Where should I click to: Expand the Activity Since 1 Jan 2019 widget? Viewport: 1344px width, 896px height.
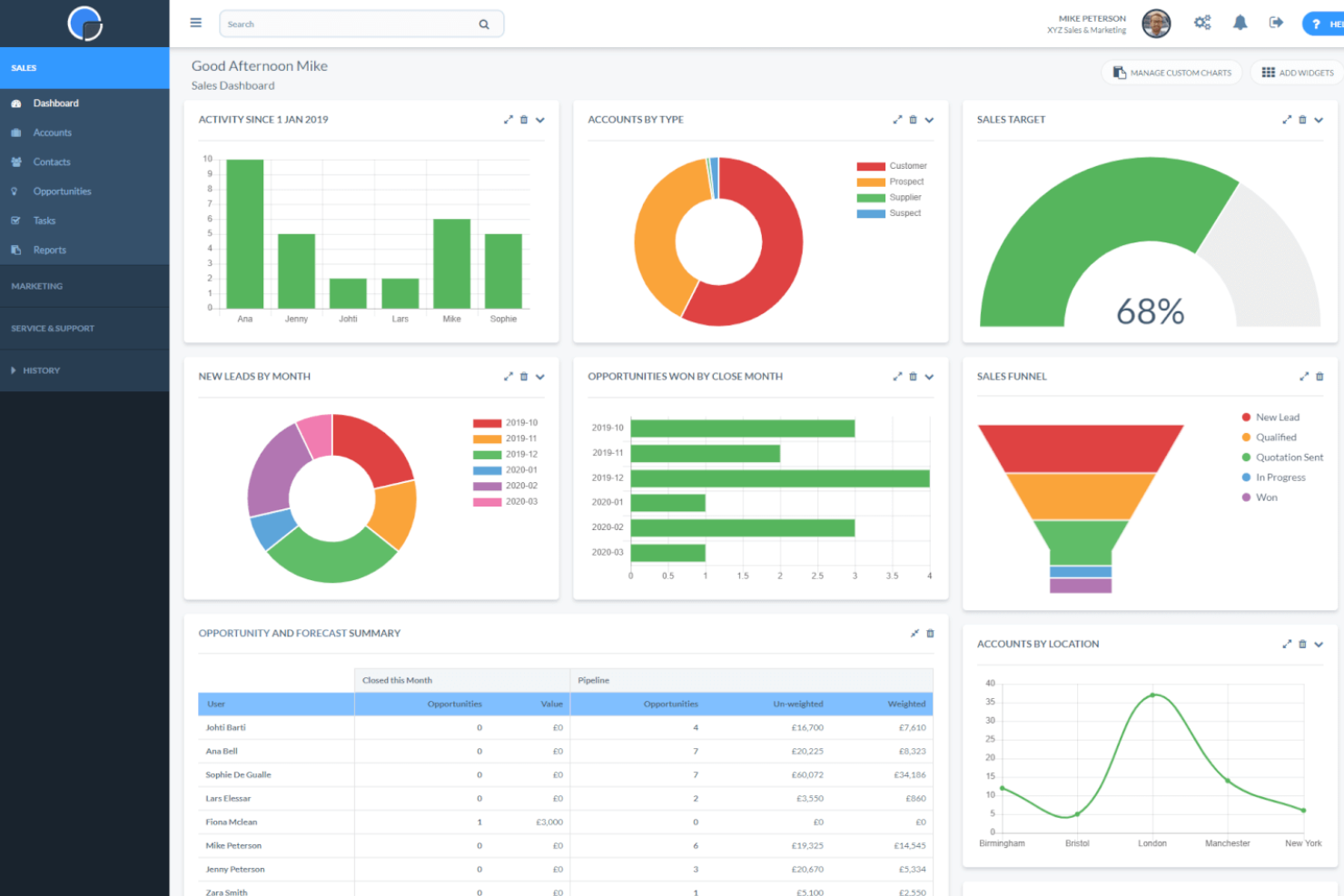pos(509,119)
